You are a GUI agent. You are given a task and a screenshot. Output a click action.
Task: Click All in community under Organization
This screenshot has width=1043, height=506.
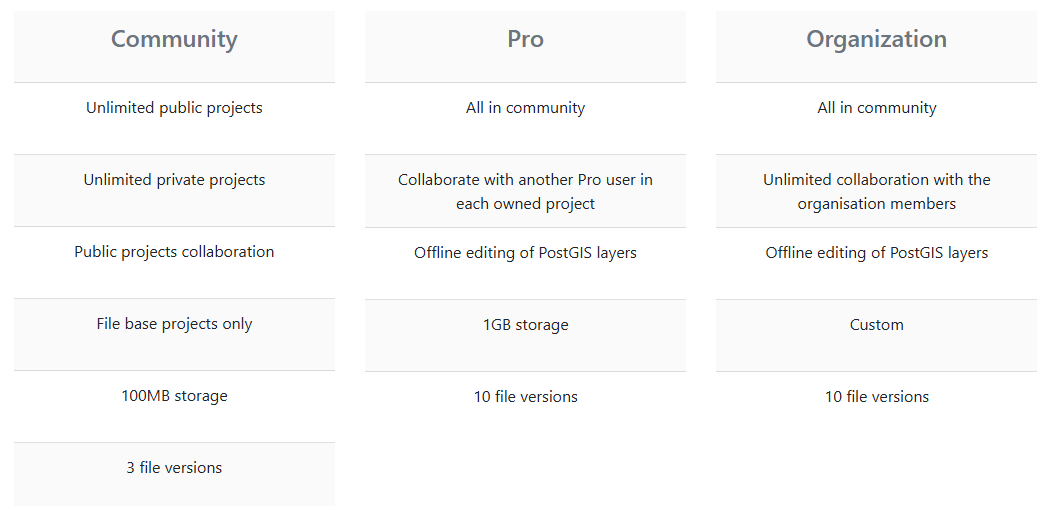876,108
